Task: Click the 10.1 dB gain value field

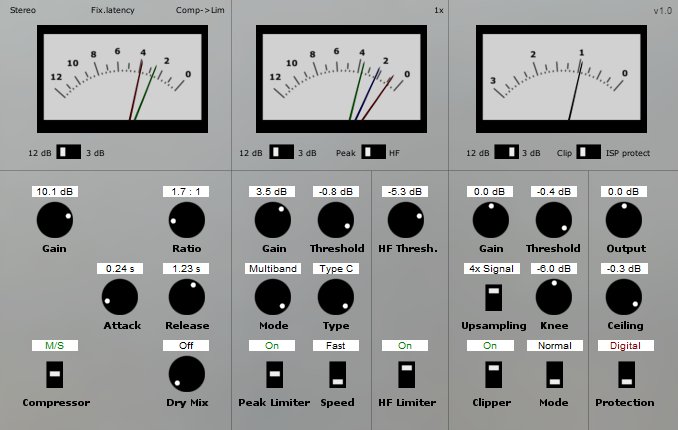Action: pos(54,191)
